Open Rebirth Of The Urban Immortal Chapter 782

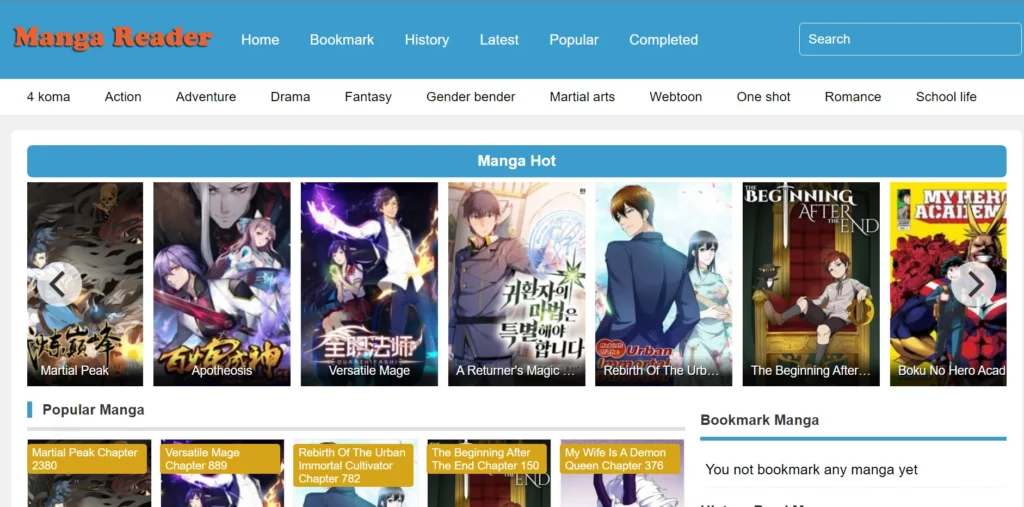pyautogui.click(x=353, y=465)
